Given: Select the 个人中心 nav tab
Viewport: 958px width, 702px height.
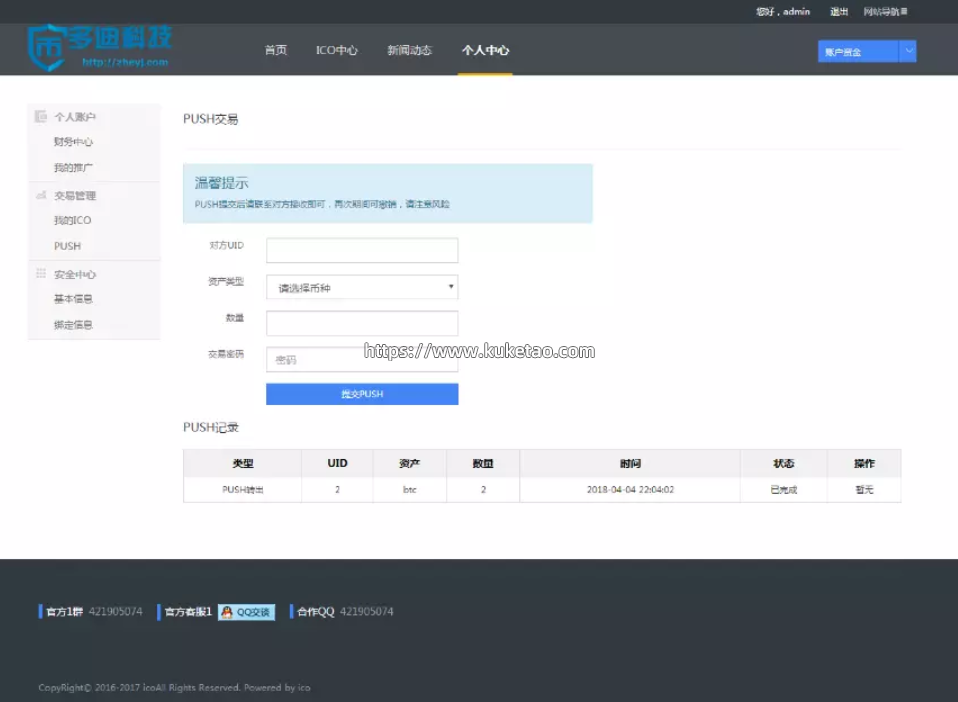Looking at the screenshot, I should [x=485, y=50].
